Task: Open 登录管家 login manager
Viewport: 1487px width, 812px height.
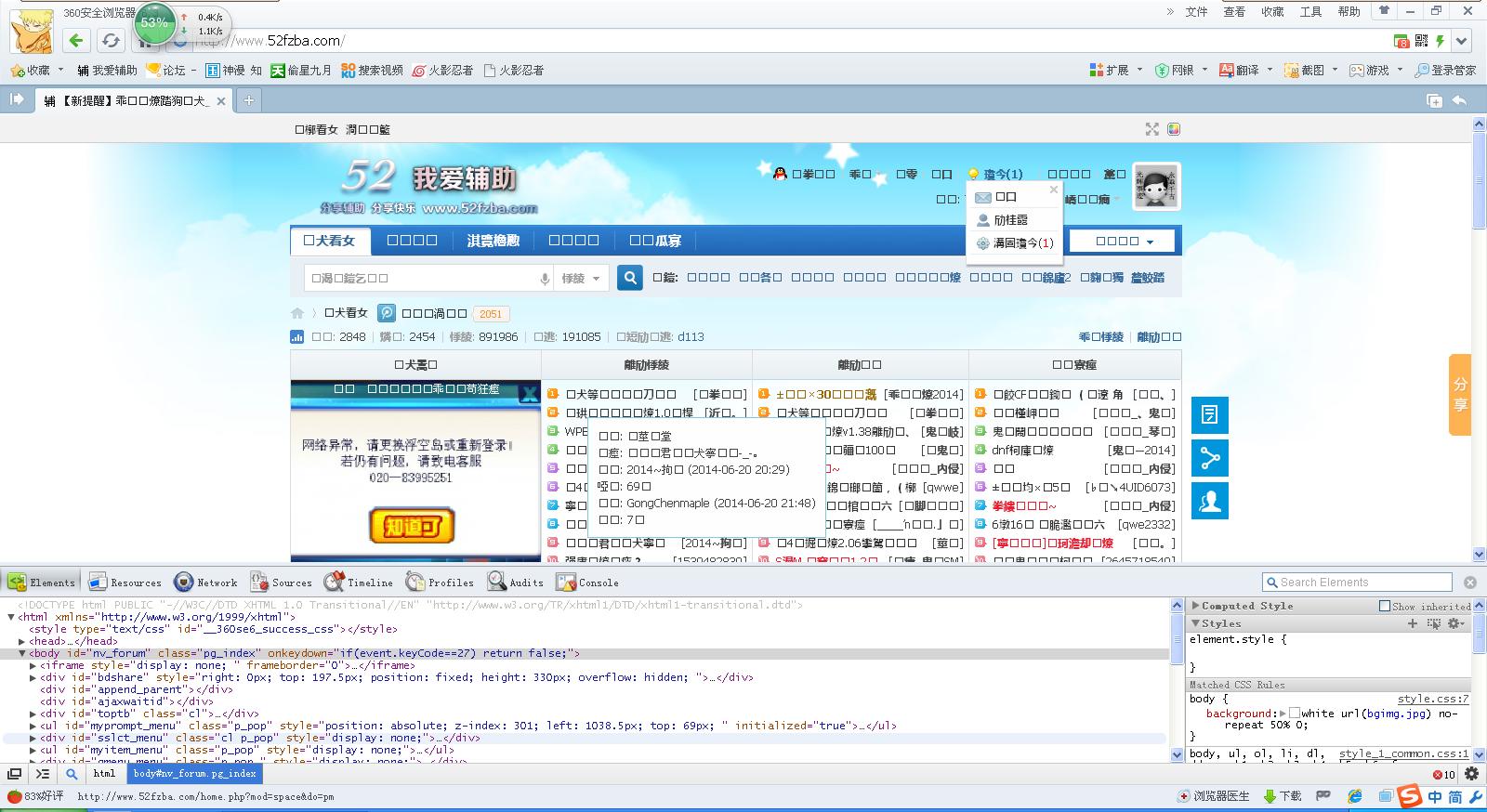Action: tap(1445, 71)
